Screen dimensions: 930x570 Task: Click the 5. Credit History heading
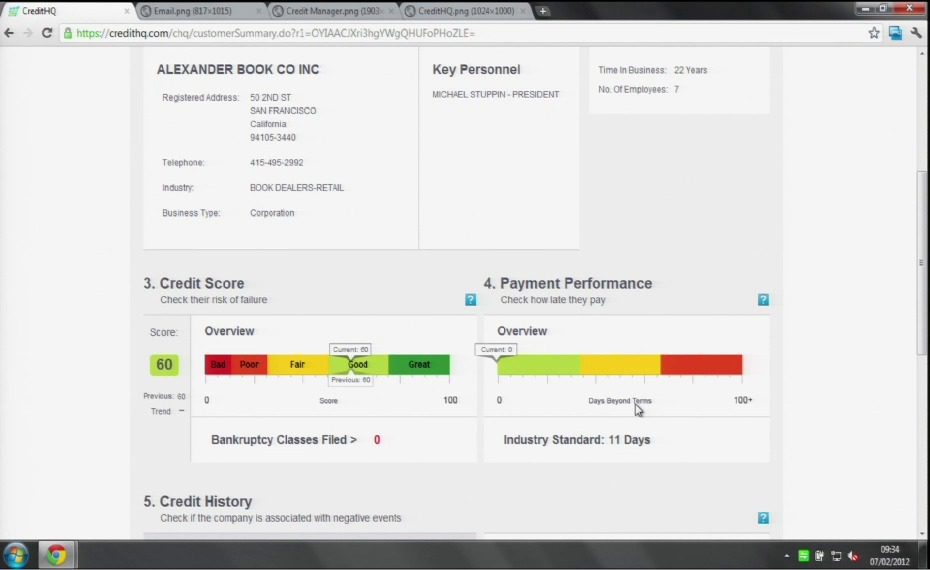pyautogui.click(x=198, y=501)
